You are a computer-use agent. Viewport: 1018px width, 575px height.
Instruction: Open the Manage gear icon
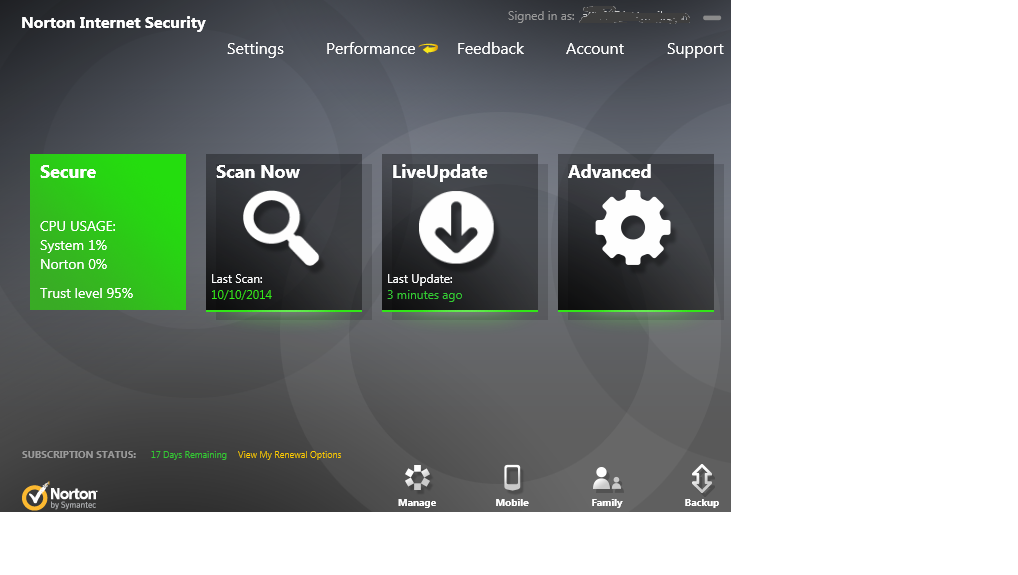pos(417,478)
